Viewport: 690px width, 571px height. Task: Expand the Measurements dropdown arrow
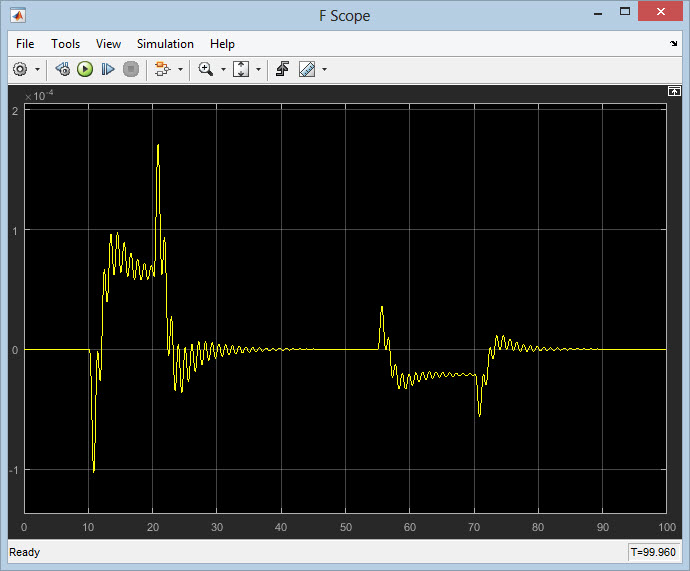324,70
